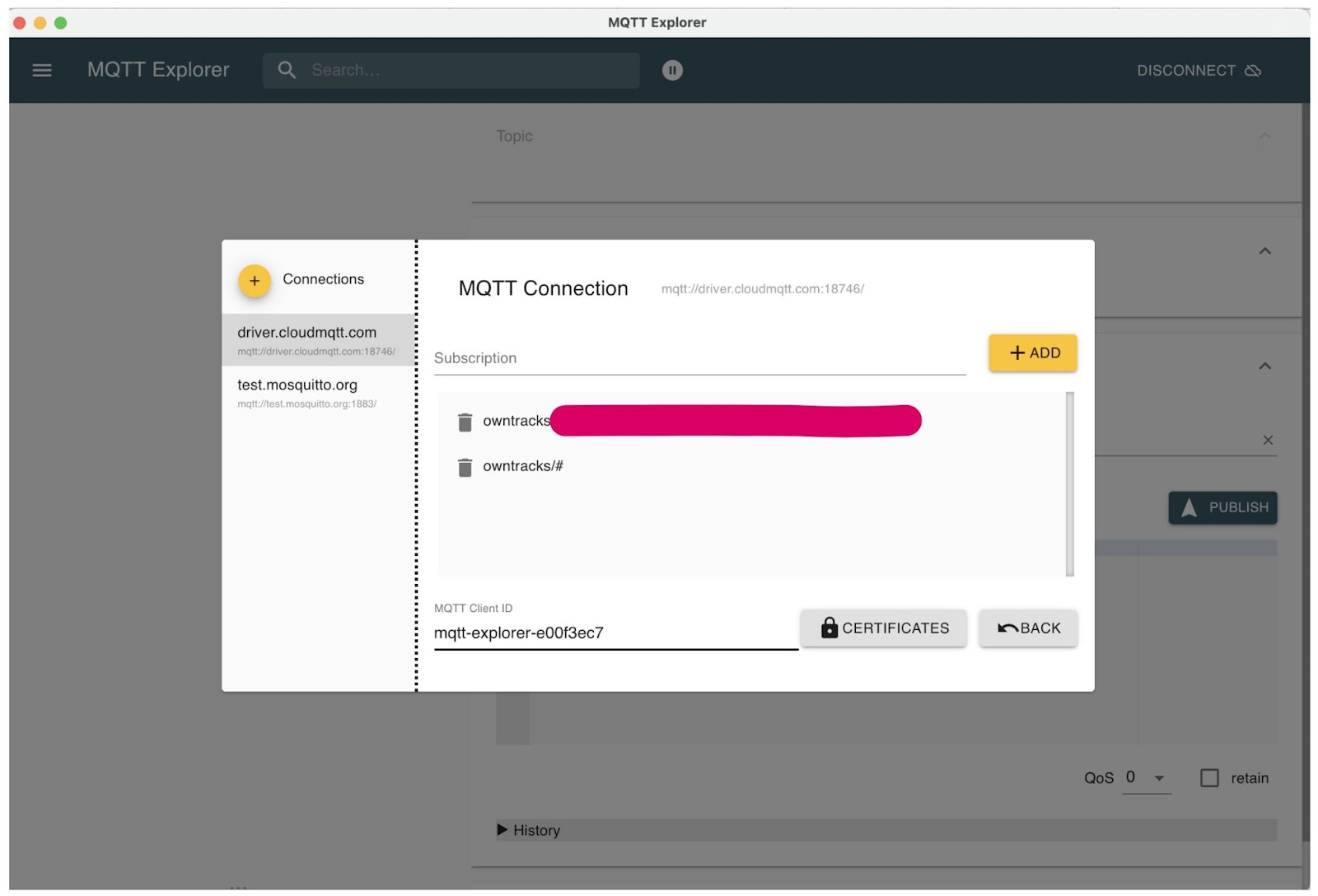Focus the Subscription input field

(x=699, y=358)
